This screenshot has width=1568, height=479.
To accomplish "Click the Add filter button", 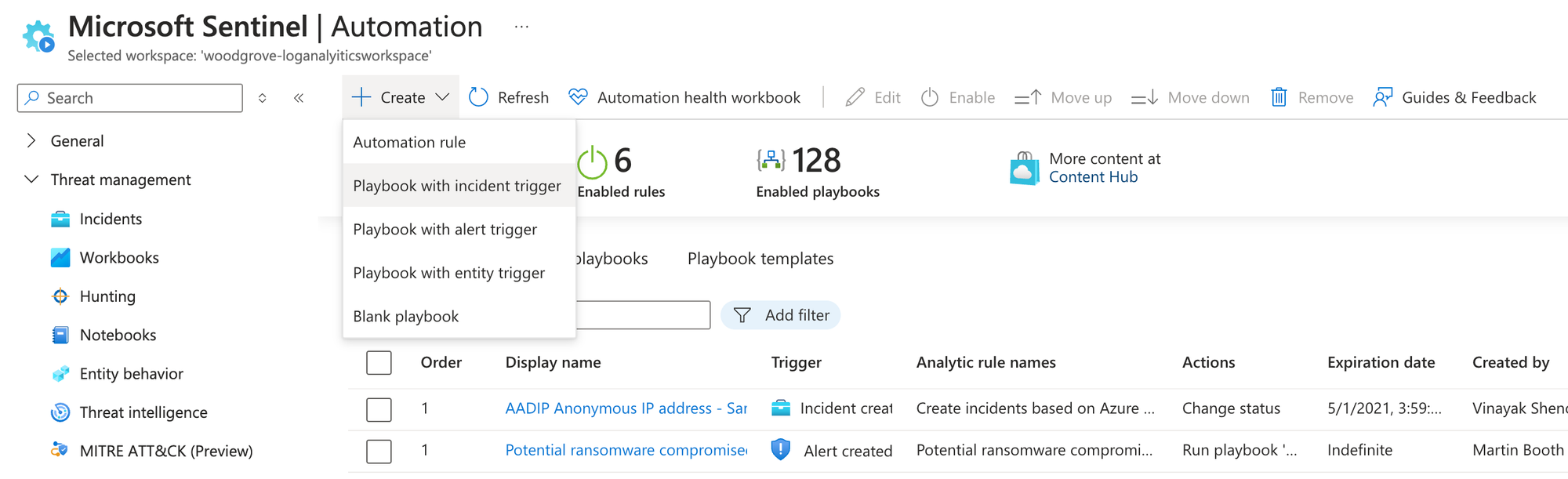I will click(x=781, y=315).
